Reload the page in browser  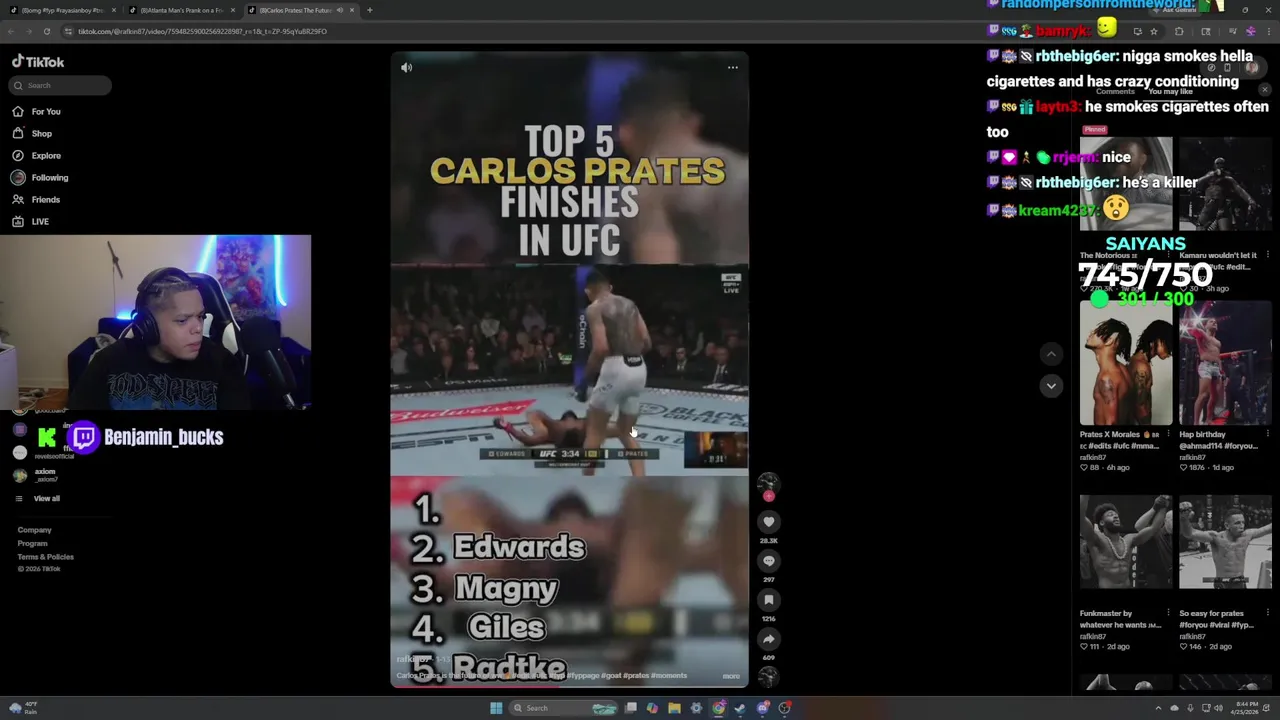click(x=46, y=31)
